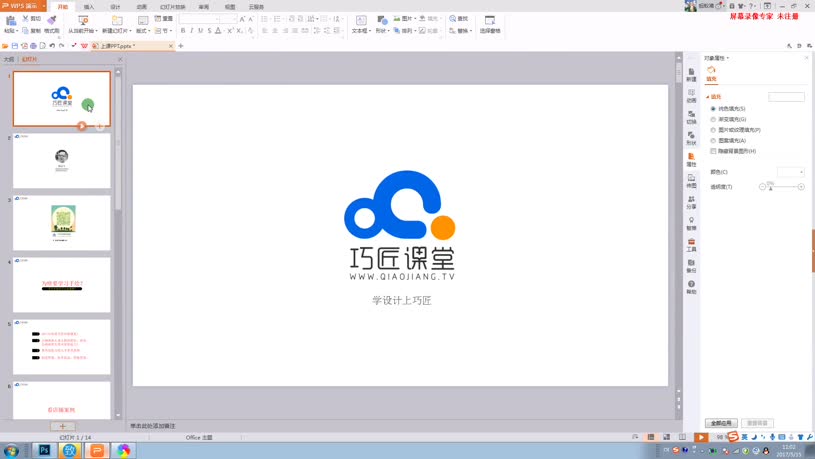This screenshot has height=459, width=815.
Task: Select the Pattern fill radio option
Action: [713, 140]
